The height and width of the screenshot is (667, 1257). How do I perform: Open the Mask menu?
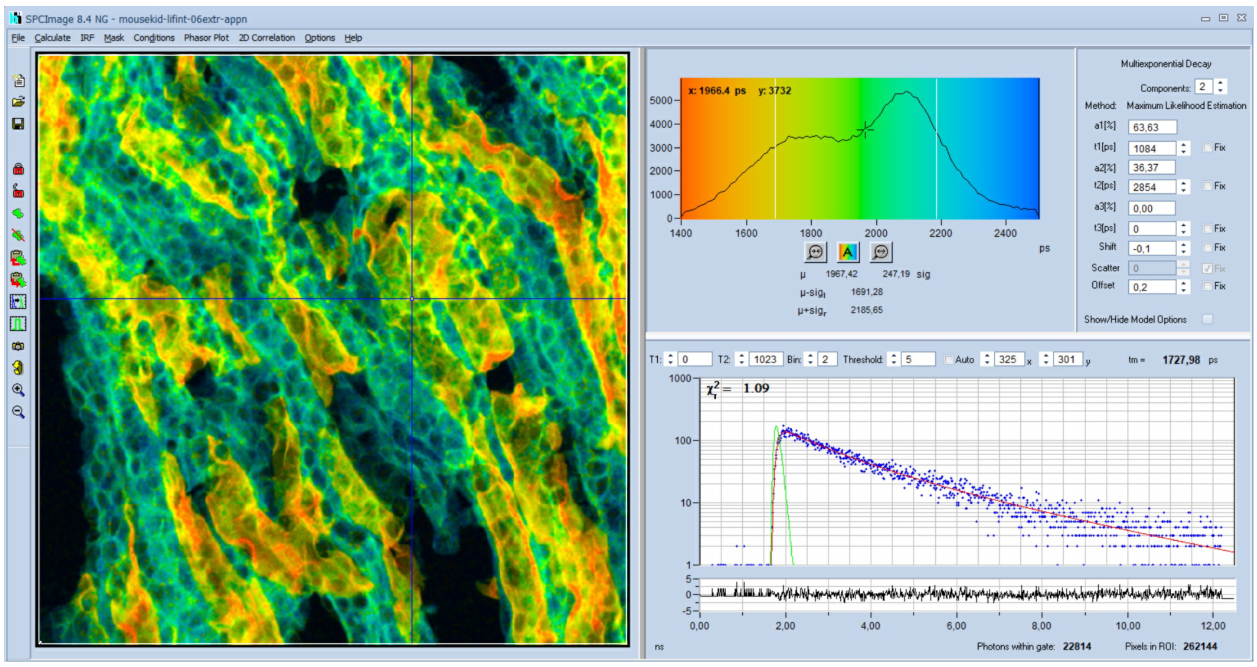114,38
